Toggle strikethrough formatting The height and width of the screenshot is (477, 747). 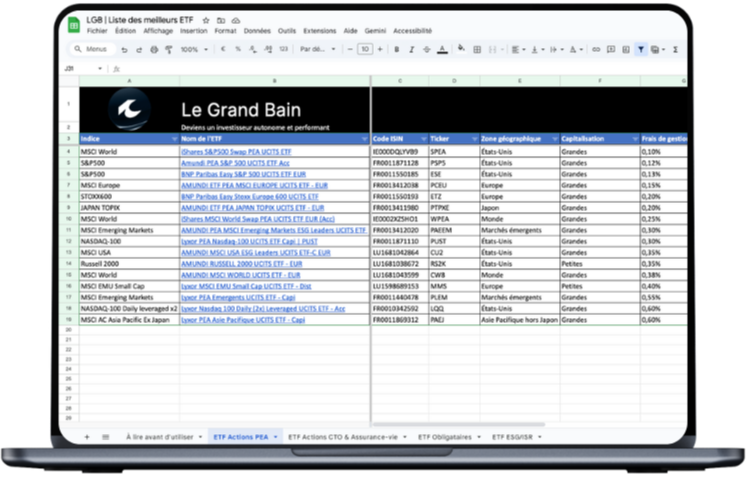point(427,49)
